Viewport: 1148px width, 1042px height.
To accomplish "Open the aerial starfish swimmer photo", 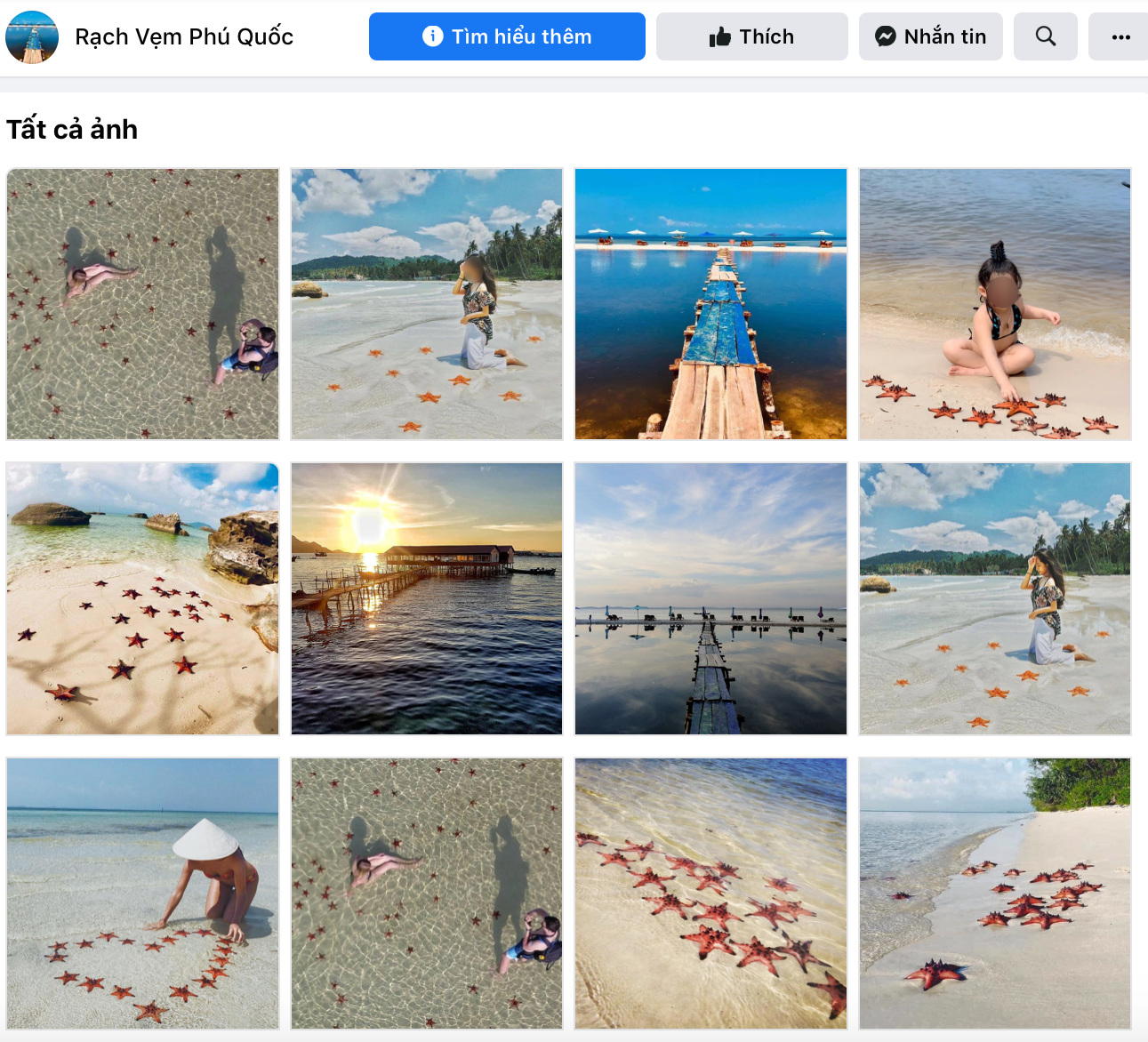I will (142, 304).
